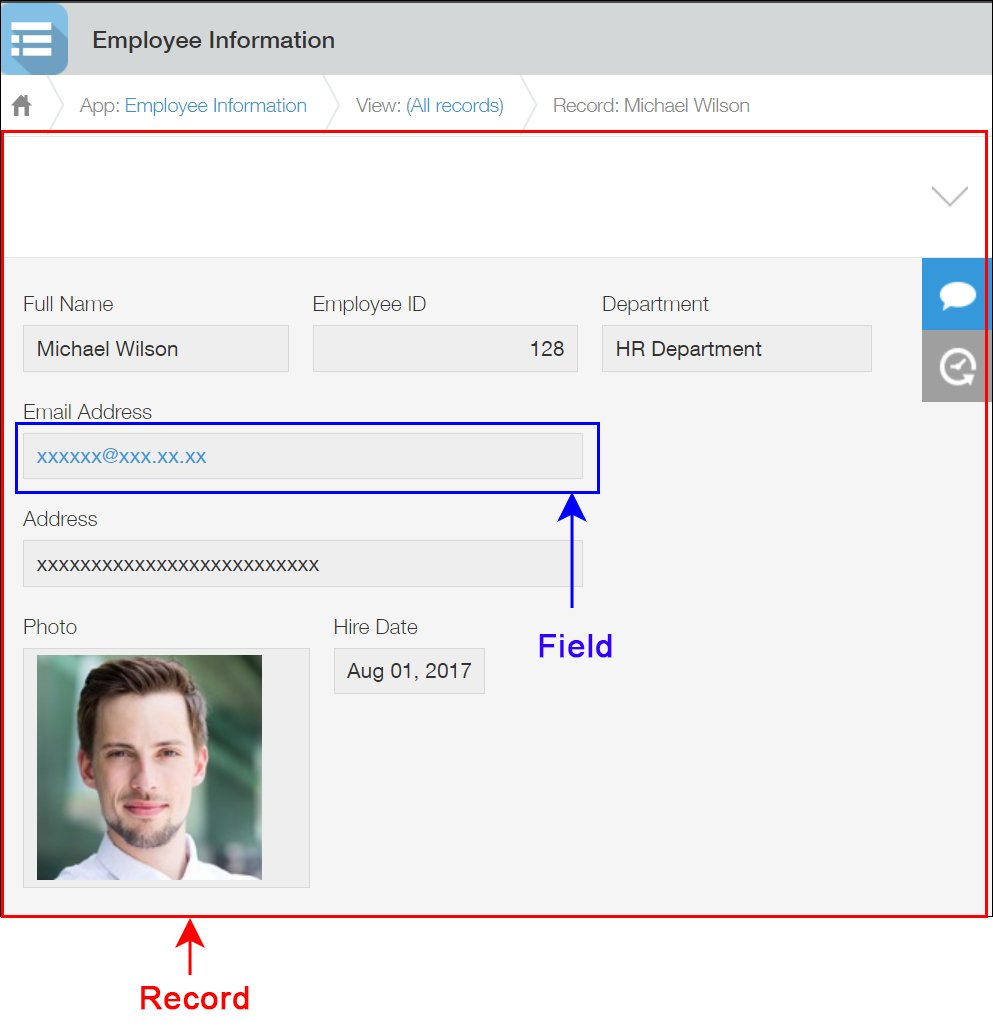Viewport: 993px width, 1036px height.
Task: Select the house icon before the breadcrumb
Action: coord(22,104)
